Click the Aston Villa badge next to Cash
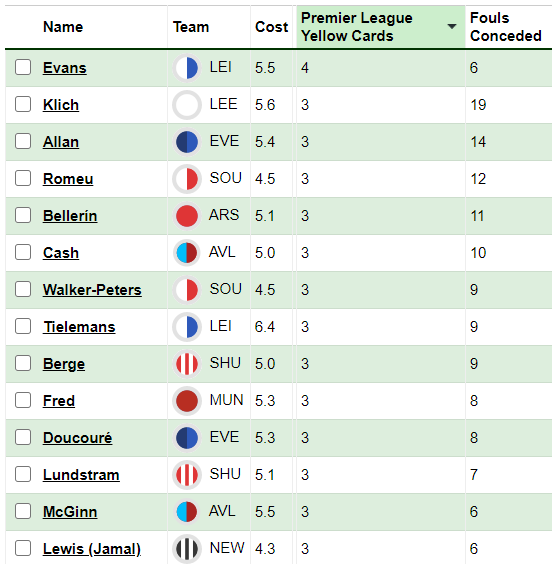Viewport: 556px width, 564px height. (x=187, y=253)
